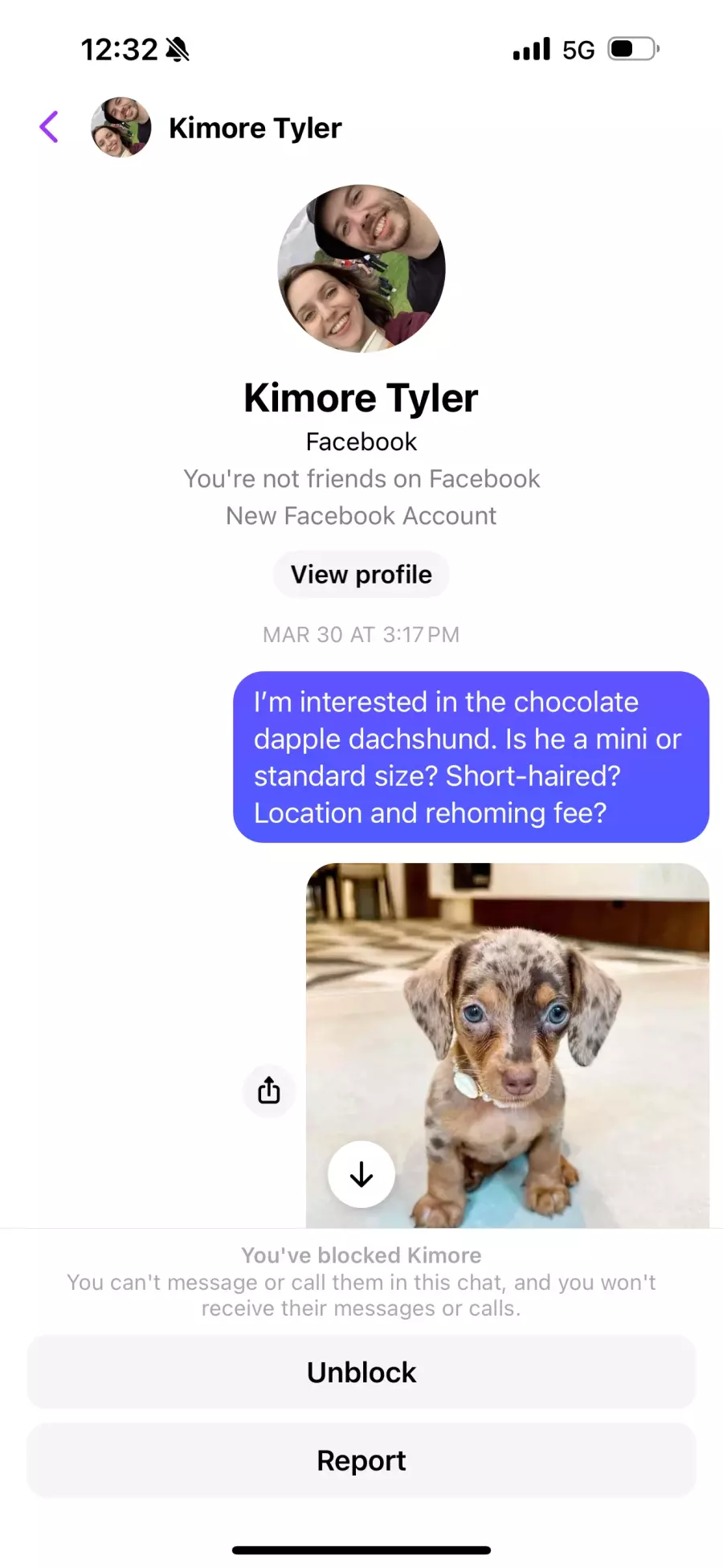This screenshot has width=723, height=1568.
Task: Tap the large Kimore Tyler profile name
Action: tap(361, 398)
